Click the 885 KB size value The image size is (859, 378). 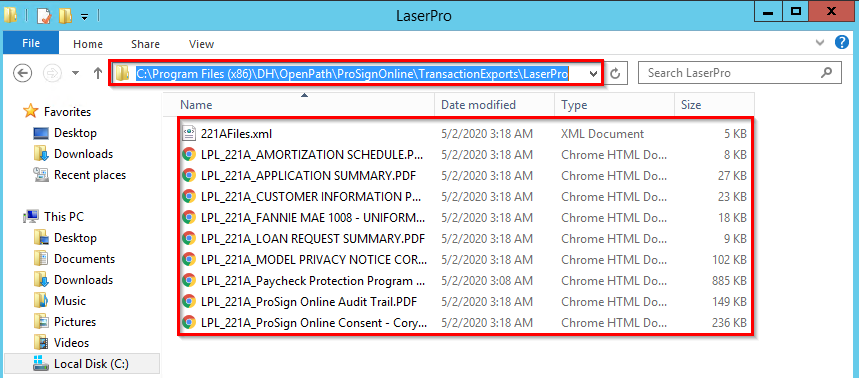[x=728, y=280]
